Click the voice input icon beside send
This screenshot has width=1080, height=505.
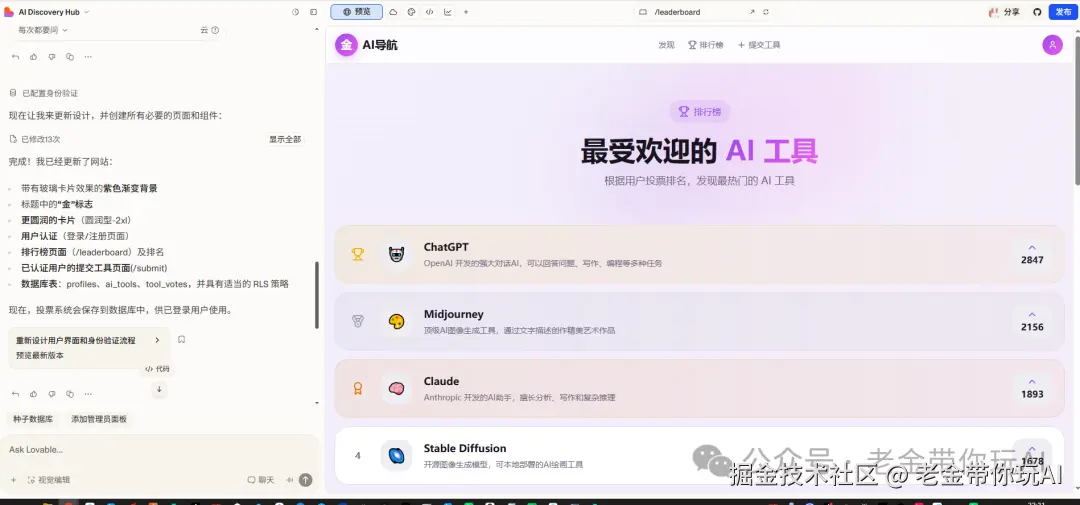(289, 480)
